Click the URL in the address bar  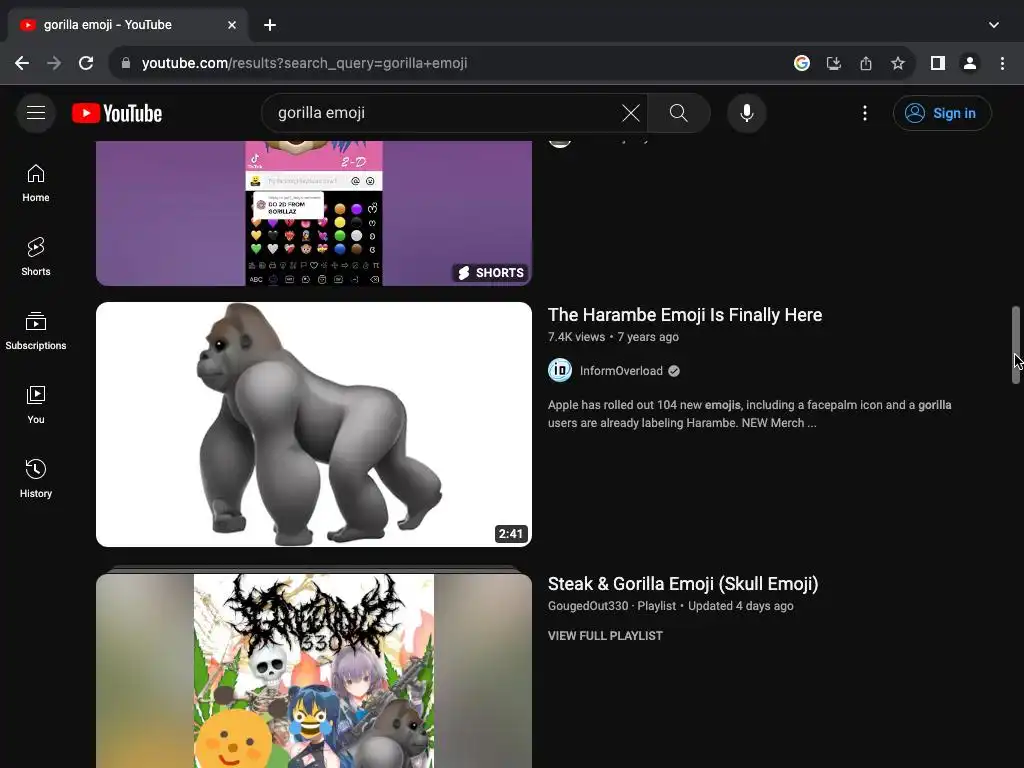coord(304,63)
